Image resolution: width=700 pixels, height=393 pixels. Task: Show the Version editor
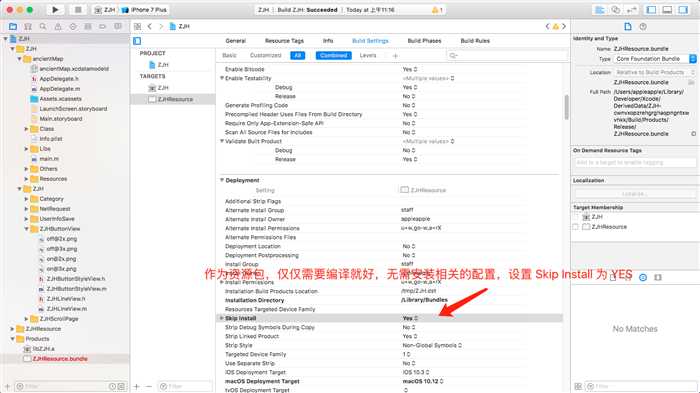pyautogui.click(x=632, y=10)
